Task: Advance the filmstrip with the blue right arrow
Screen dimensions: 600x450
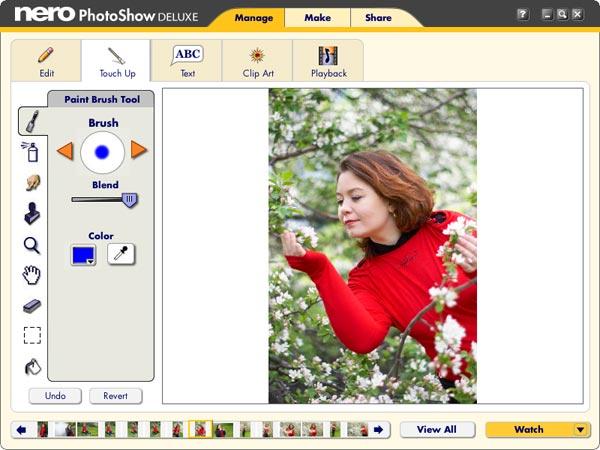Action: 378,430
